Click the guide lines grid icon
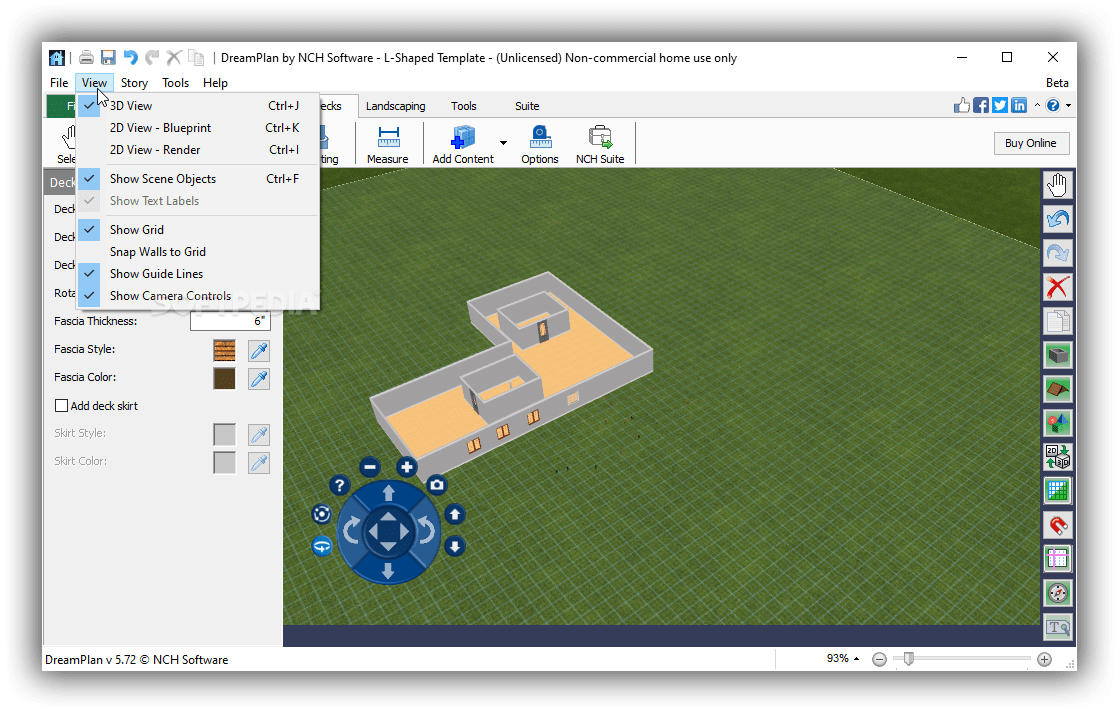This screenshot has height=713, width=1119. [x=1057, y=559]
